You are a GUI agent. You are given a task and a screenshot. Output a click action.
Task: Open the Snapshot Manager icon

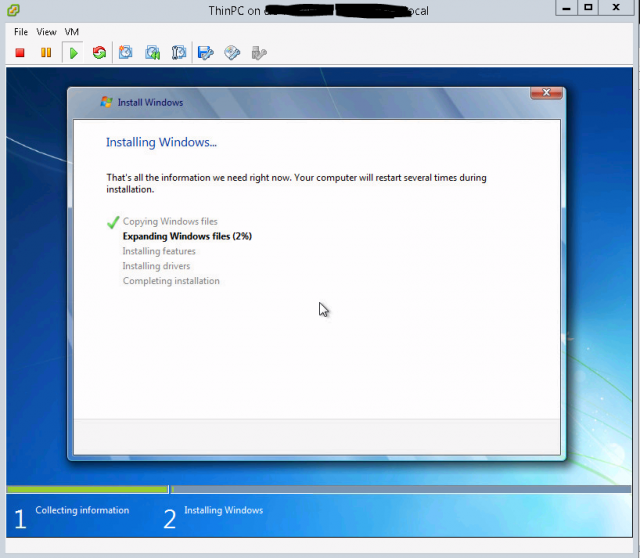tap(179, 53)
